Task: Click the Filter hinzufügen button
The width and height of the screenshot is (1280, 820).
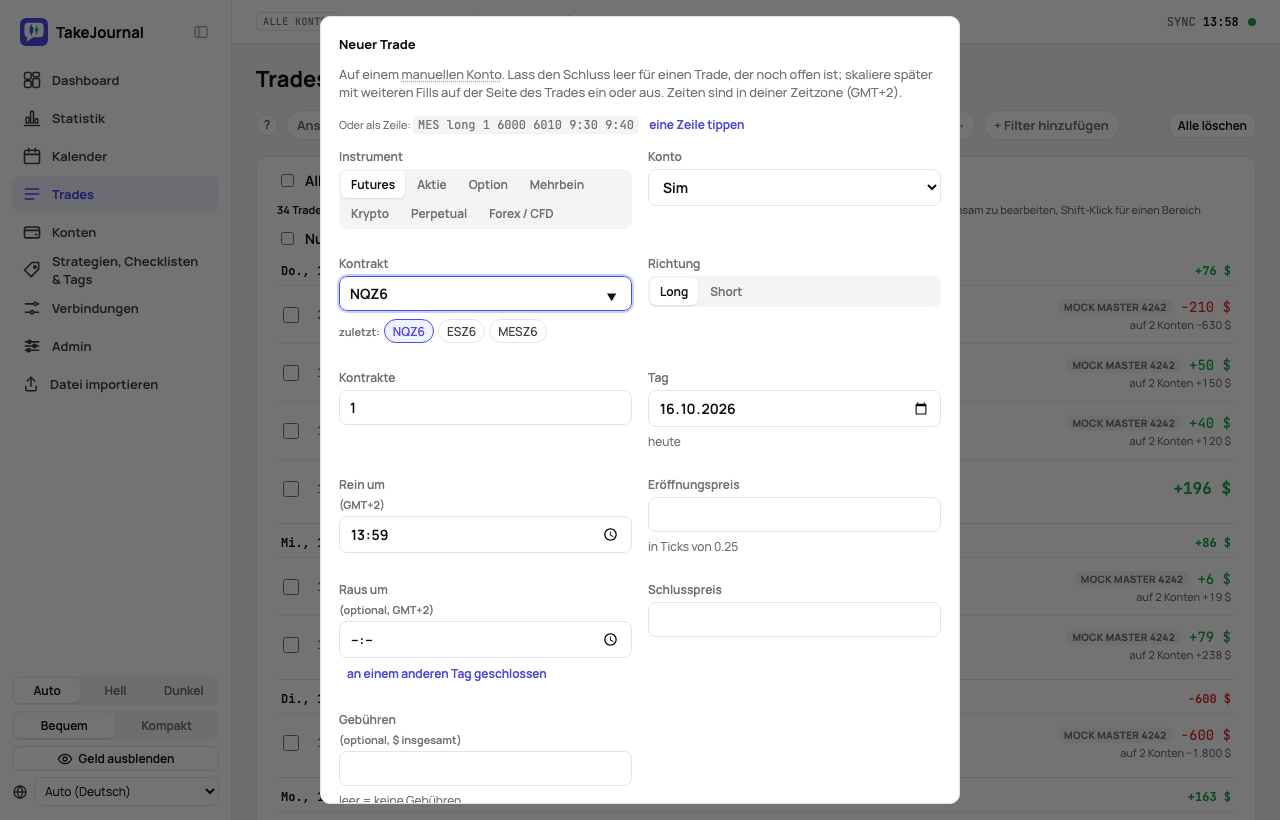Action: pos(1051,126)
